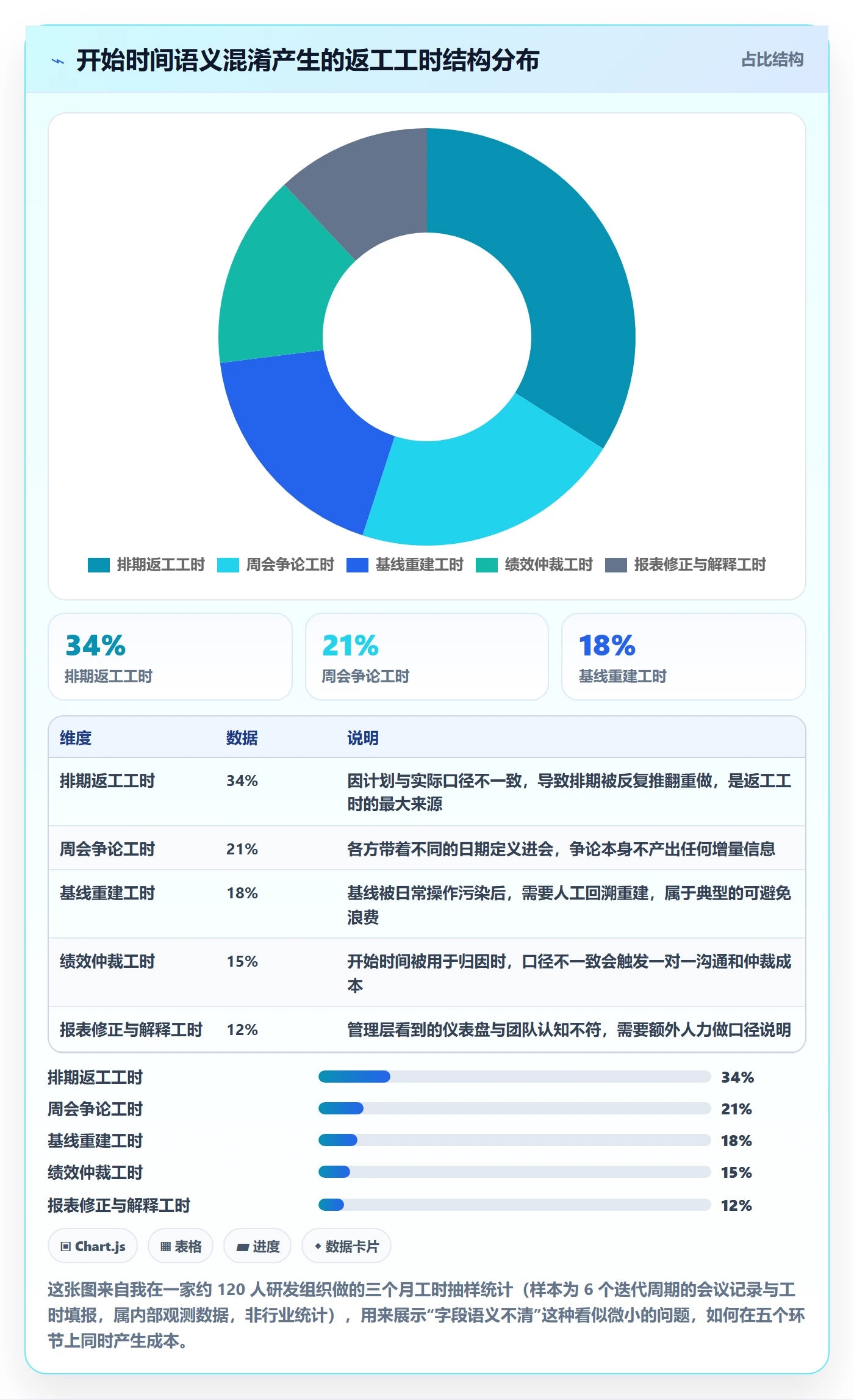
Task: Click the 12% table cell
Action: [242, 1030]
